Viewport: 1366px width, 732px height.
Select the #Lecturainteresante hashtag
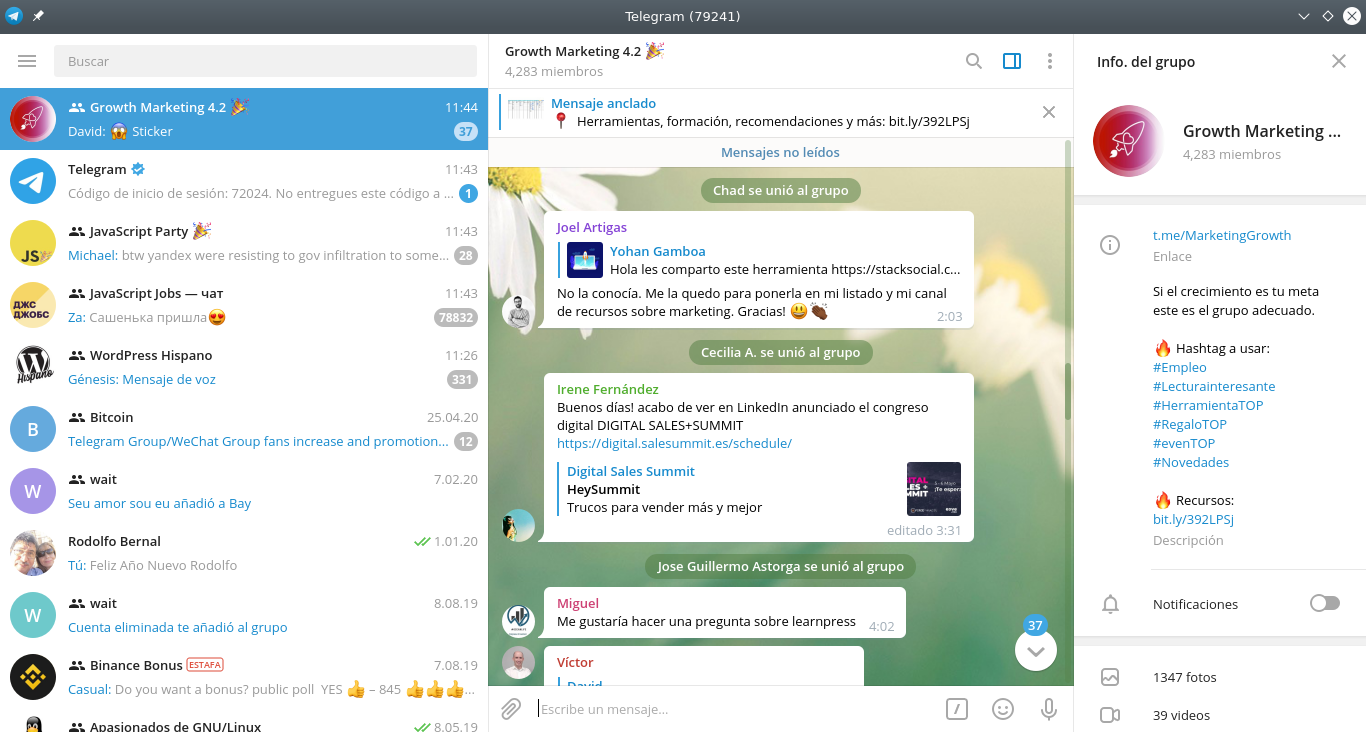tap(1214, 386)
